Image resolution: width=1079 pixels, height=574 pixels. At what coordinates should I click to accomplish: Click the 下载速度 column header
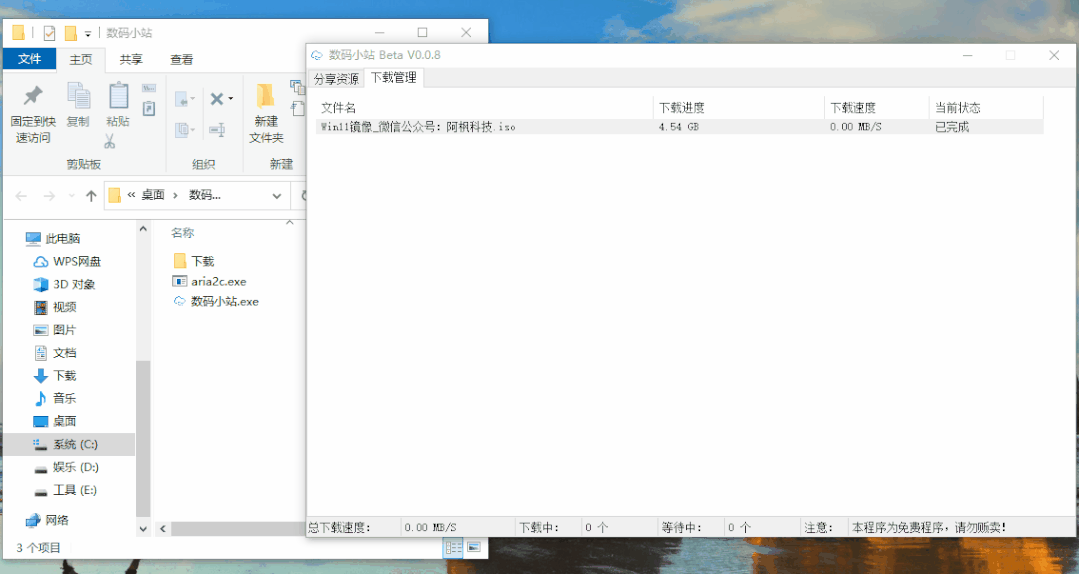876,108
